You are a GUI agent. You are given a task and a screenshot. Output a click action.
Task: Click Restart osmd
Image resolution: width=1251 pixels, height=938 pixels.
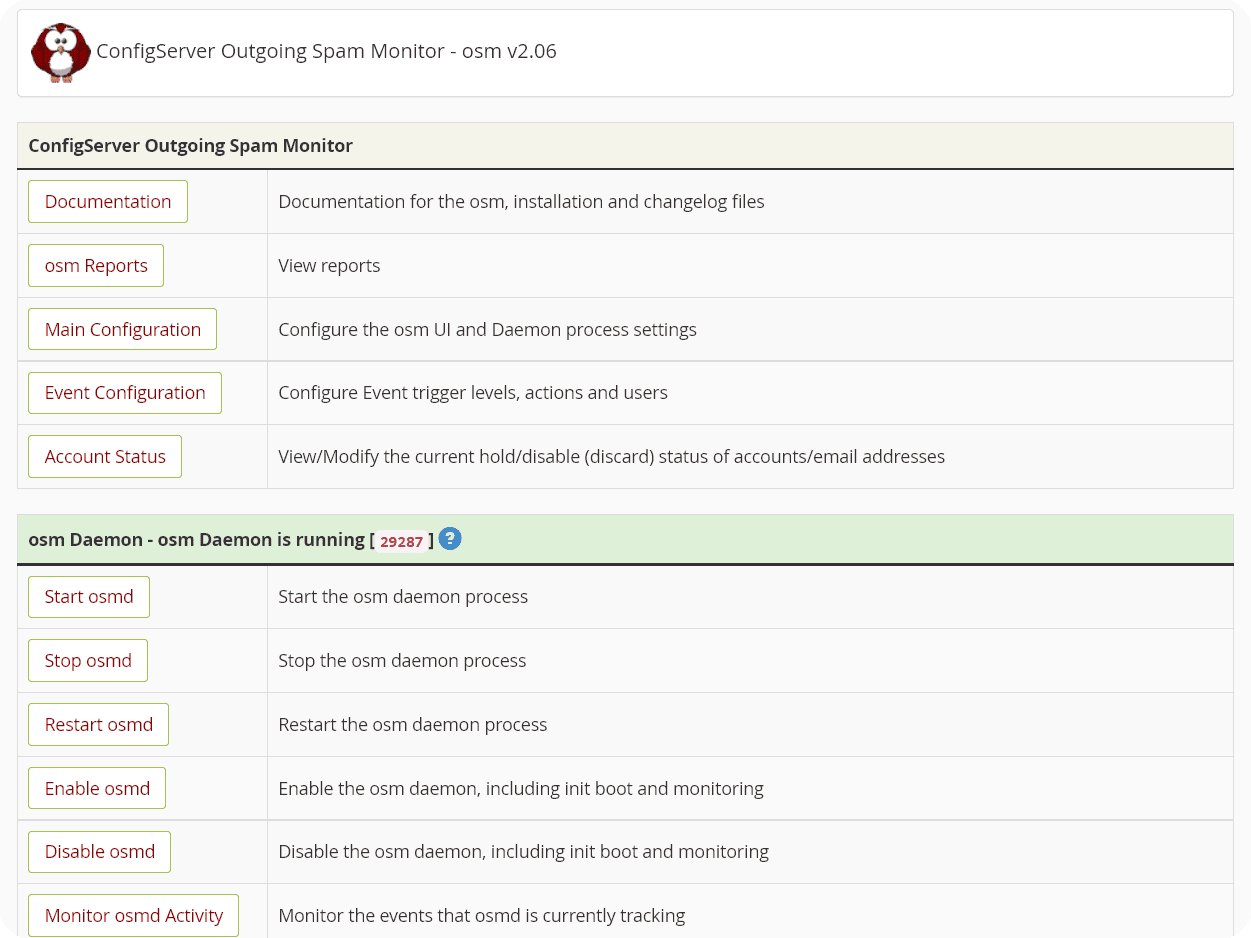click(98, 725)
